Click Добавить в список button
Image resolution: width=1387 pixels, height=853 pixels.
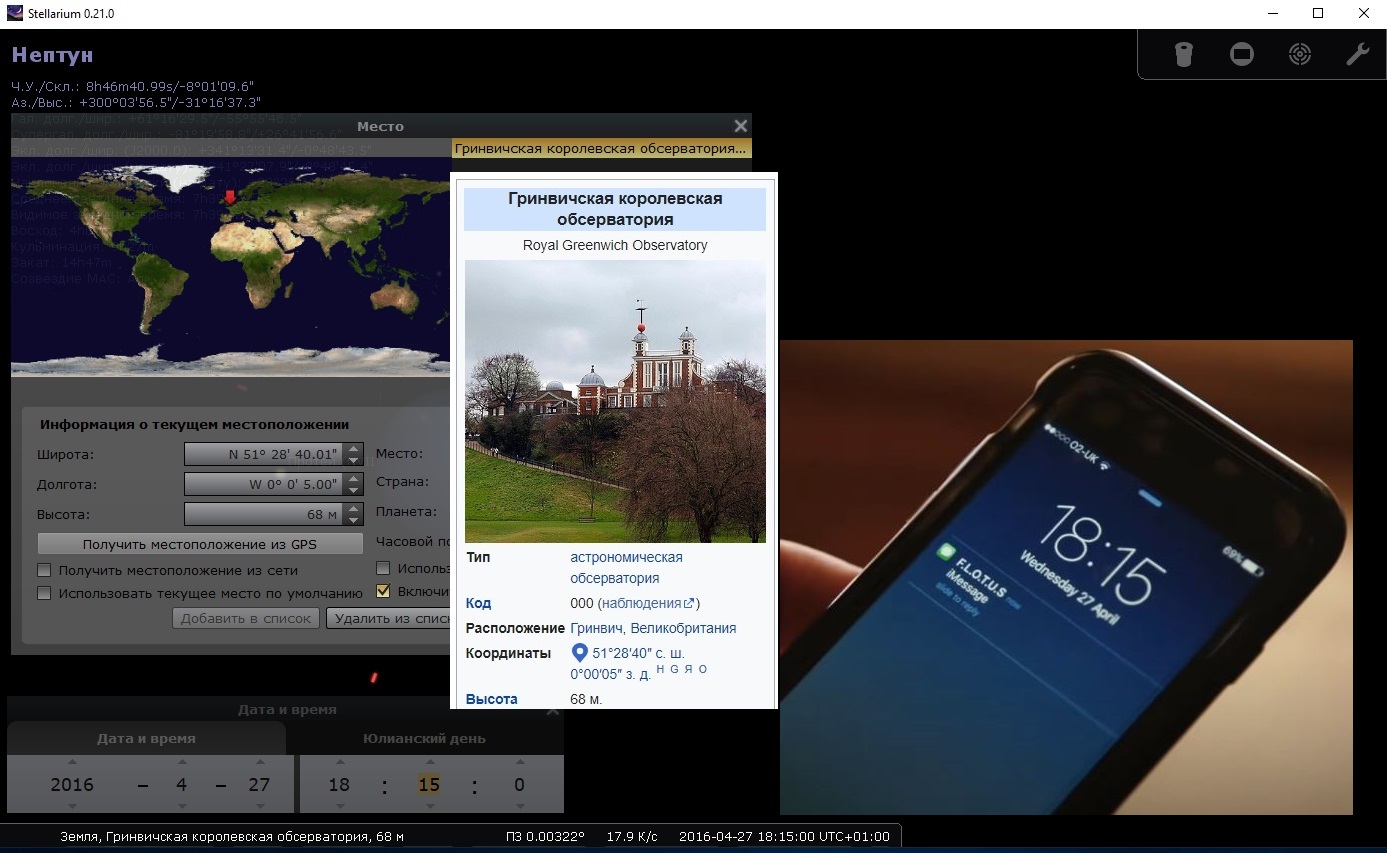(x=246, y=618)
